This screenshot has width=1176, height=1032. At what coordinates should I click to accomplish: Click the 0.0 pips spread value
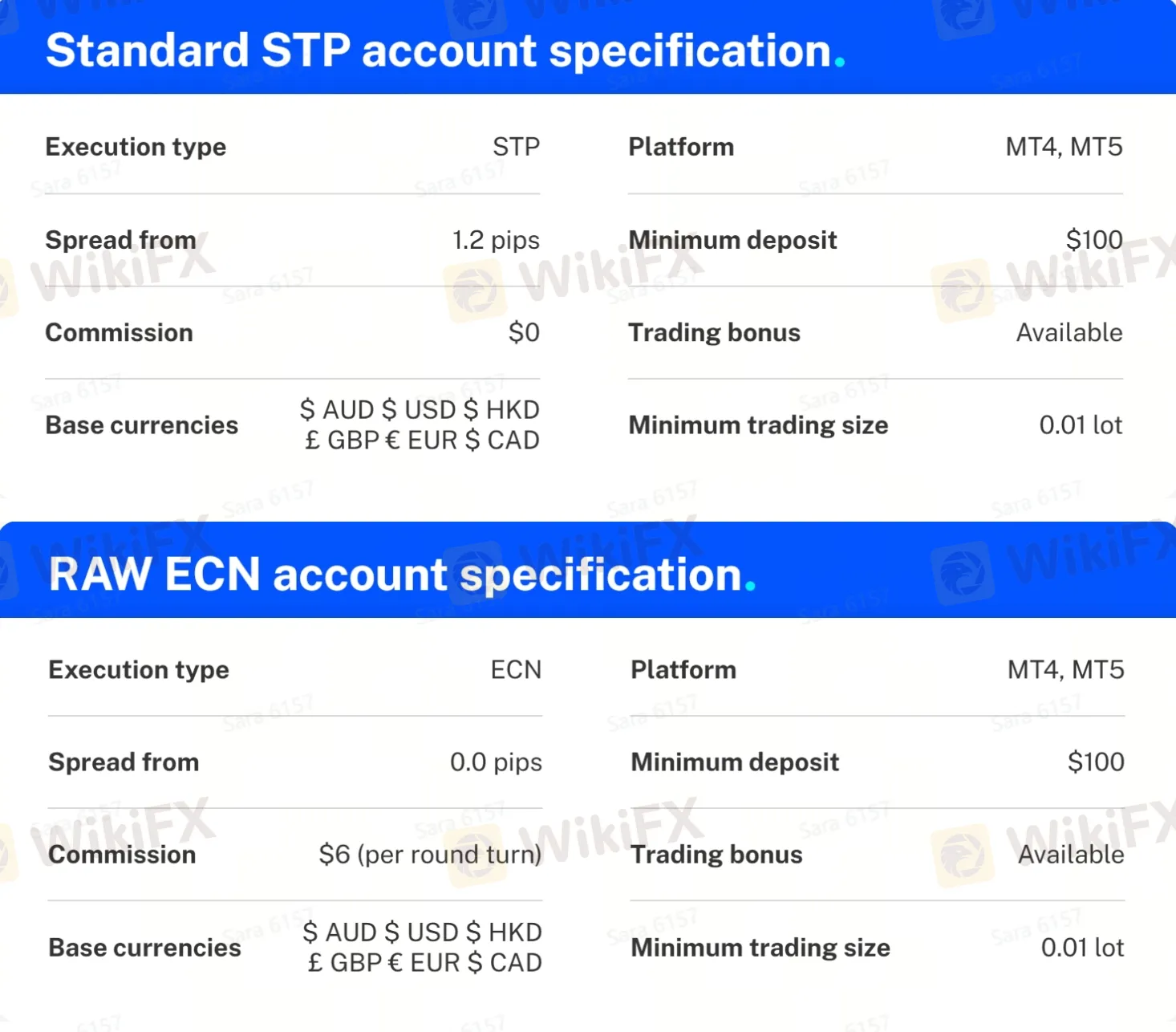click(496, 762)
